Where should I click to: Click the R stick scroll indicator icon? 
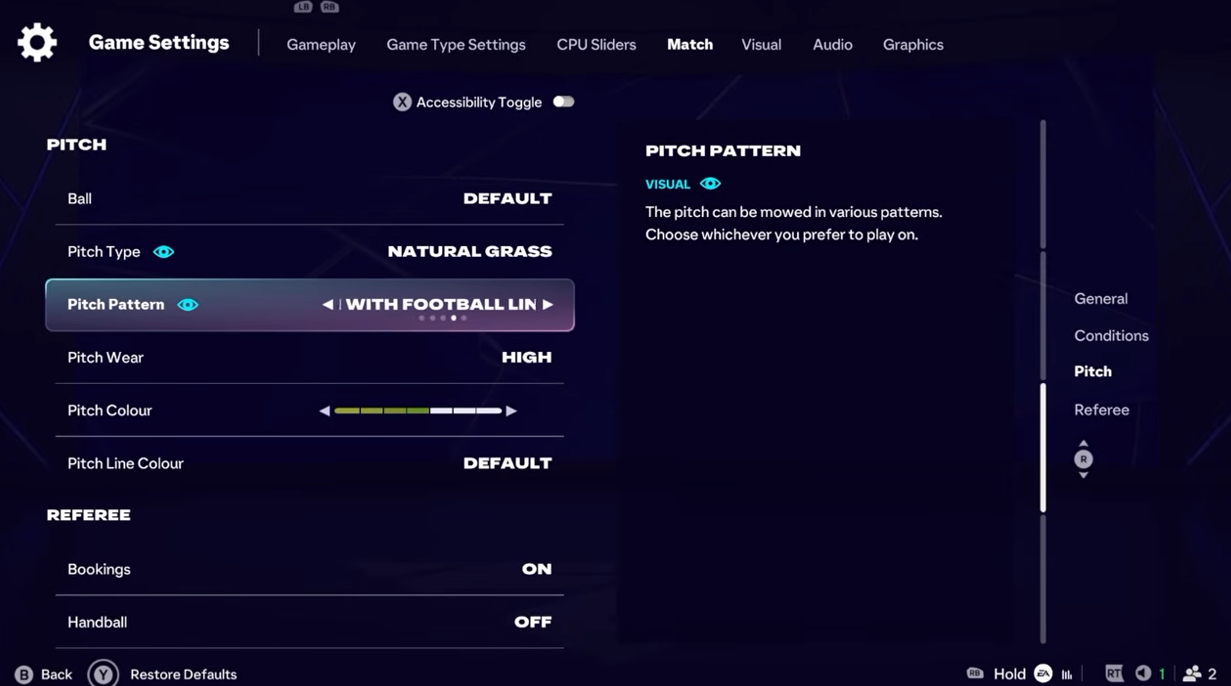click(x=1083, y=459)
